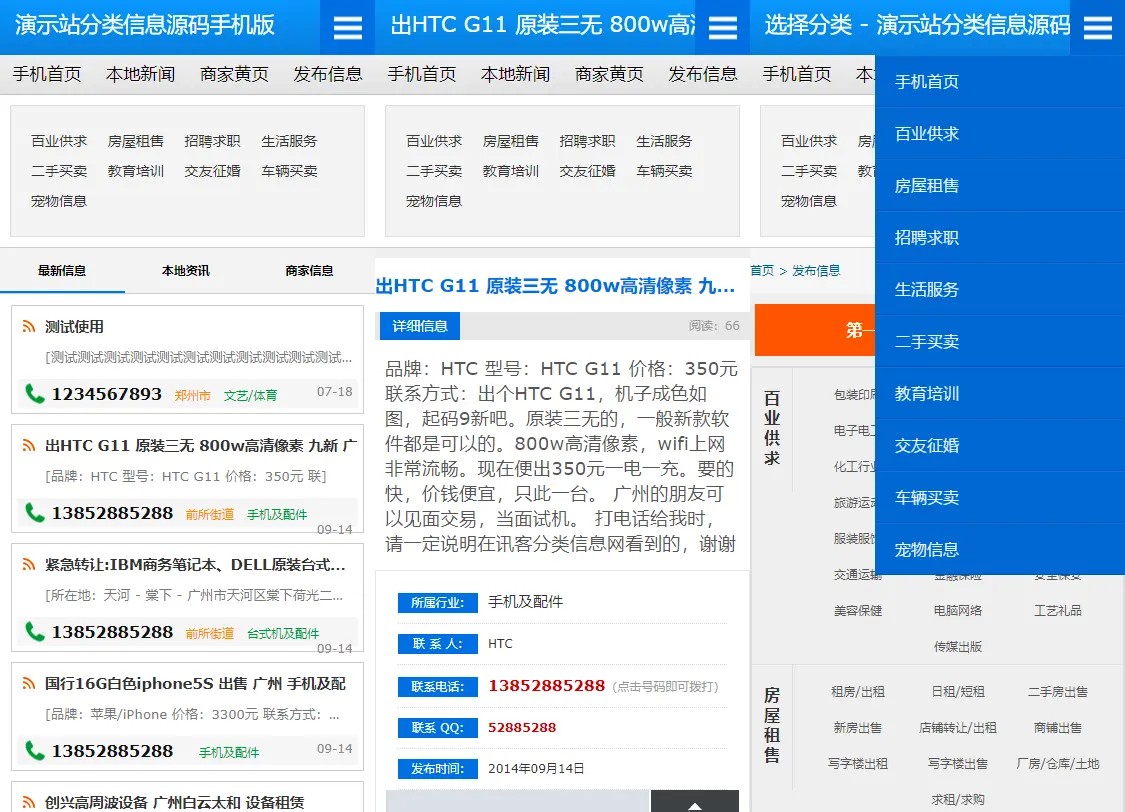Click the 2014年09月14日 publish date
This screenshot has width=1125, height=812.
pos(536,769)
